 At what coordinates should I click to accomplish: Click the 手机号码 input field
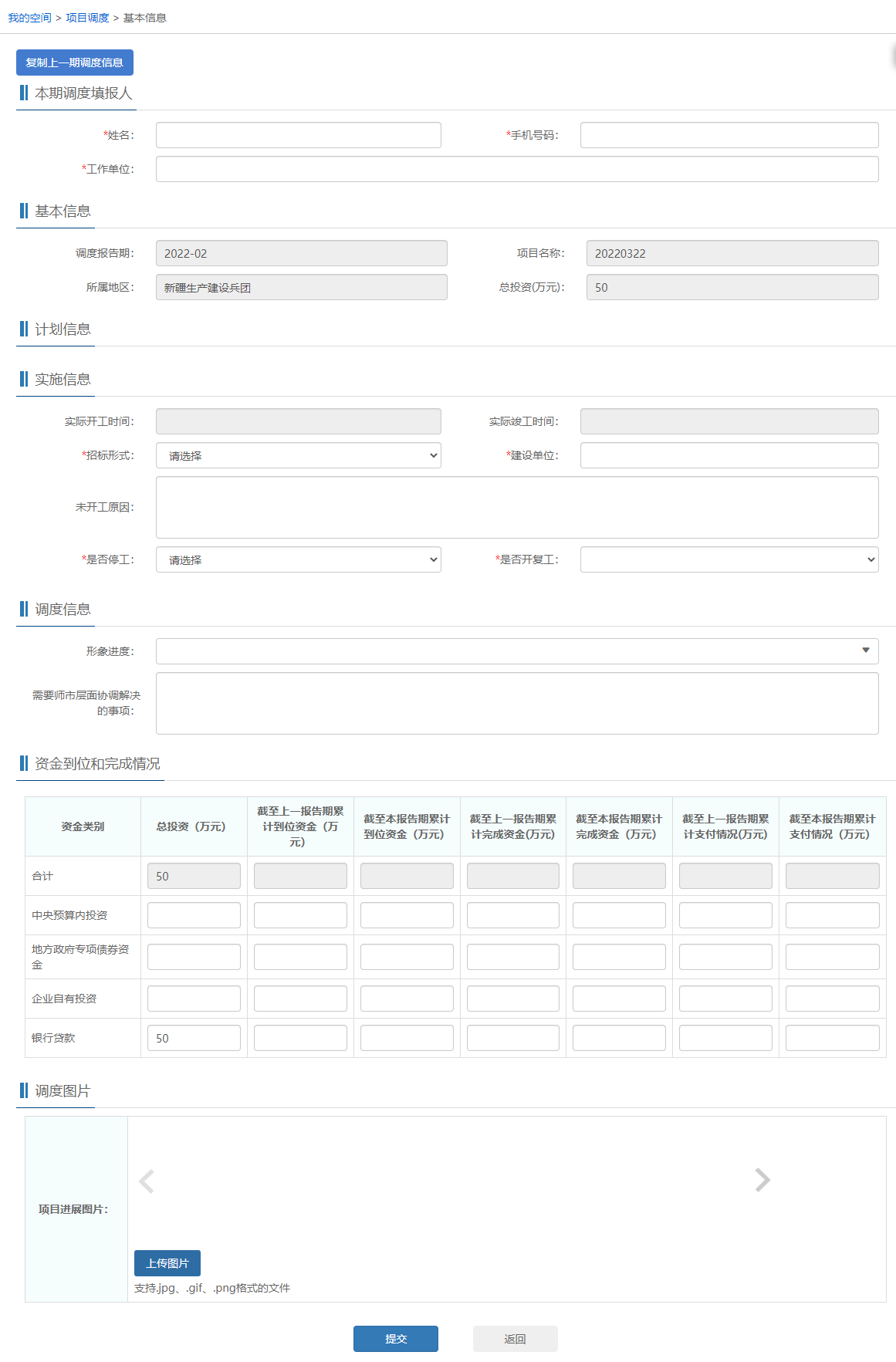[729, 135]
